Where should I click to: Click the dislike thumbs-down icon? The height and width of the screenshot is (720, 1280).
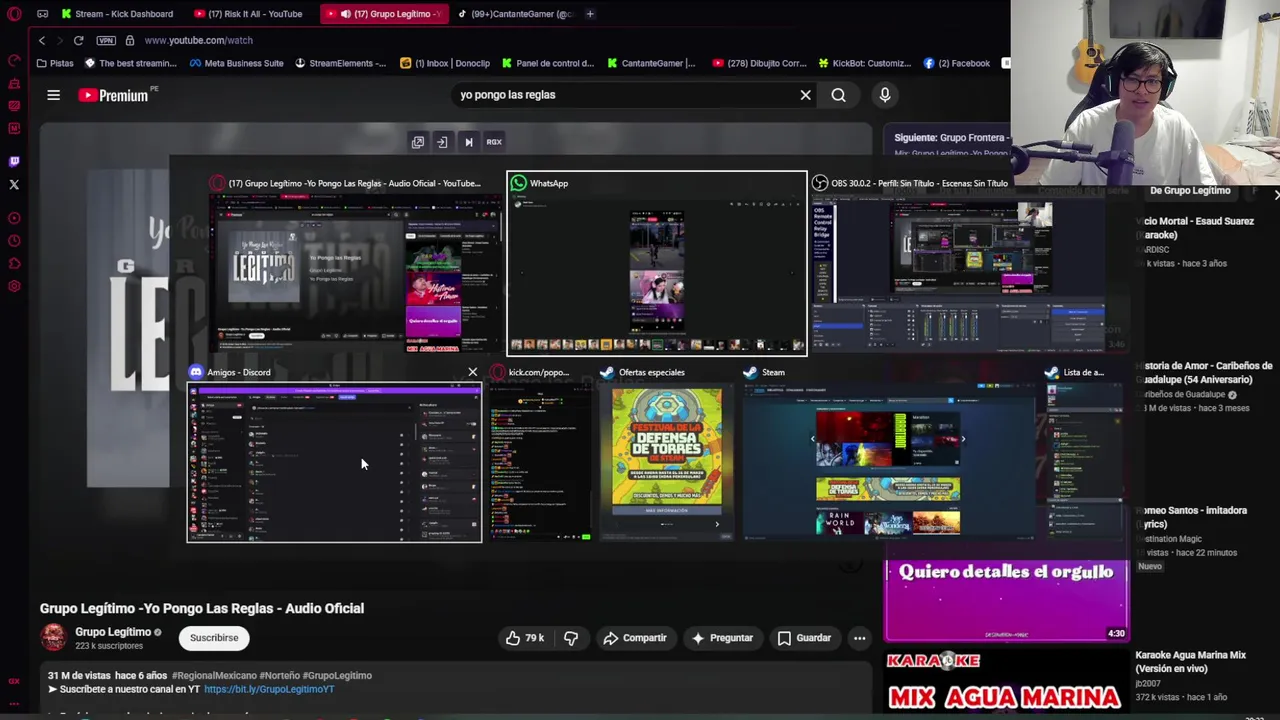(571, 638)
